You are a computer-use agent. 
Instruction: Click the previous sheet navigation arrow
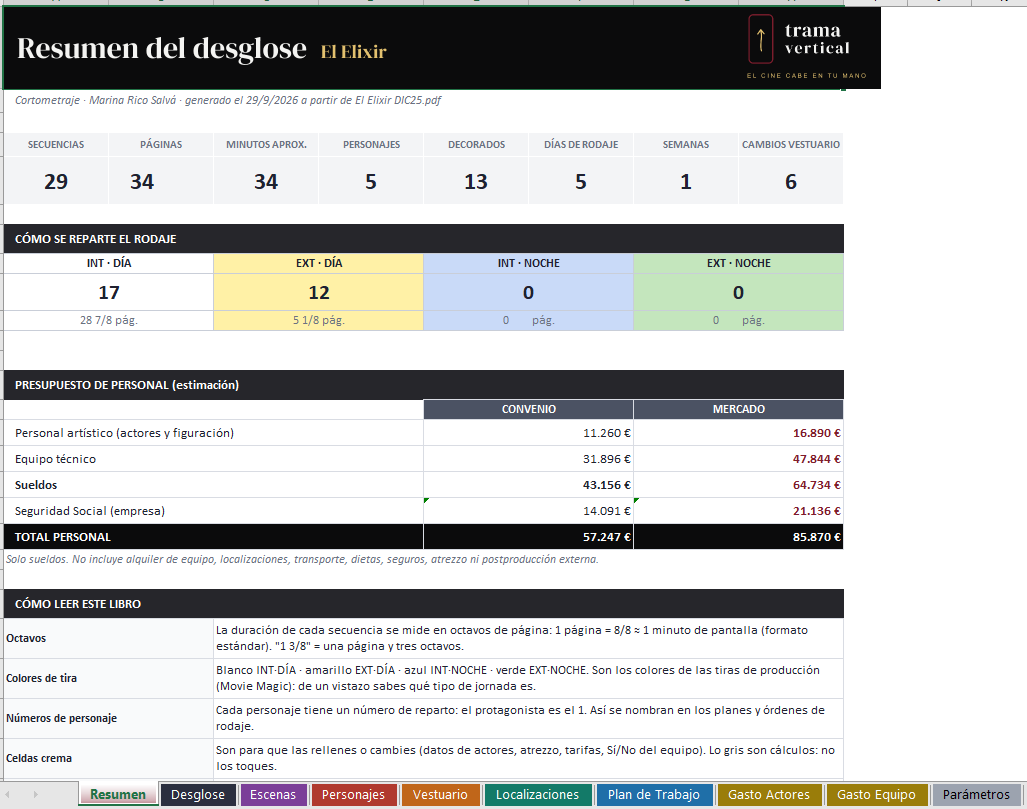[x=8, y=795]
